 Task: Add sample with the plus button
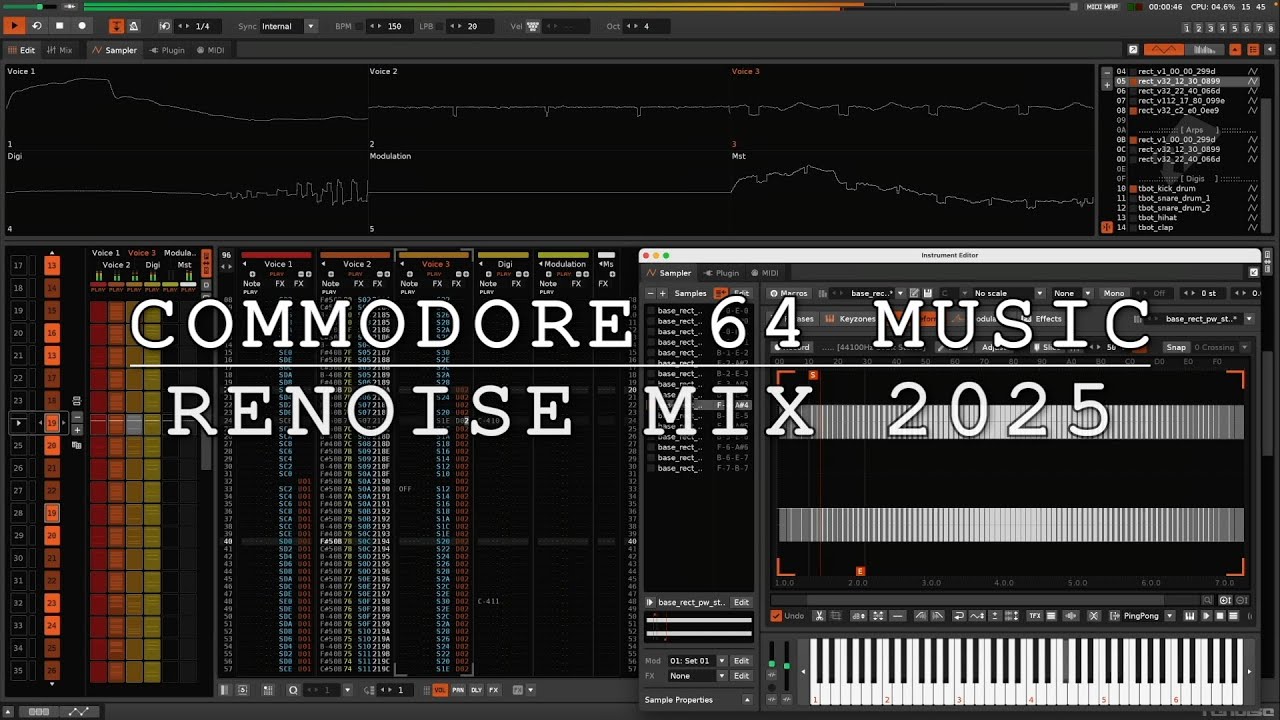tap(662, 294)
